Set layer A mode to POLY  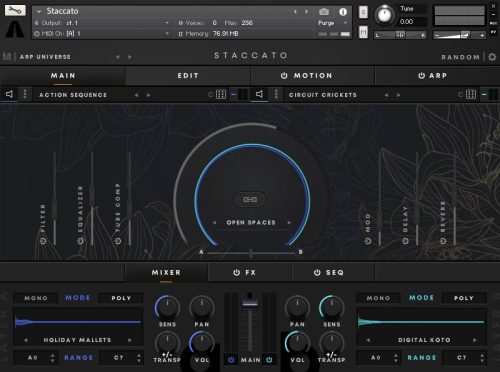point(121,298)
